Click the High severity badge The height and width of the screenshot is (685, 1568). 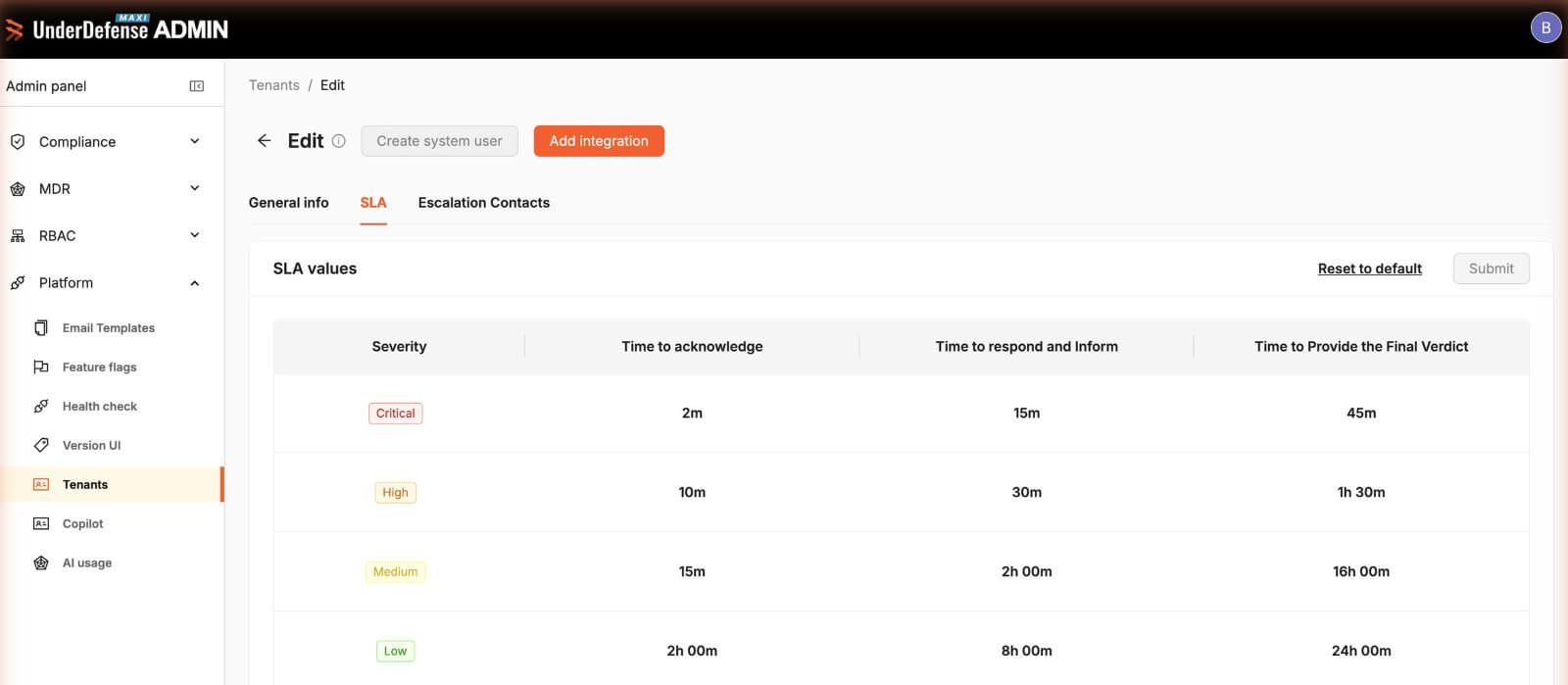[x=396, y=493]
